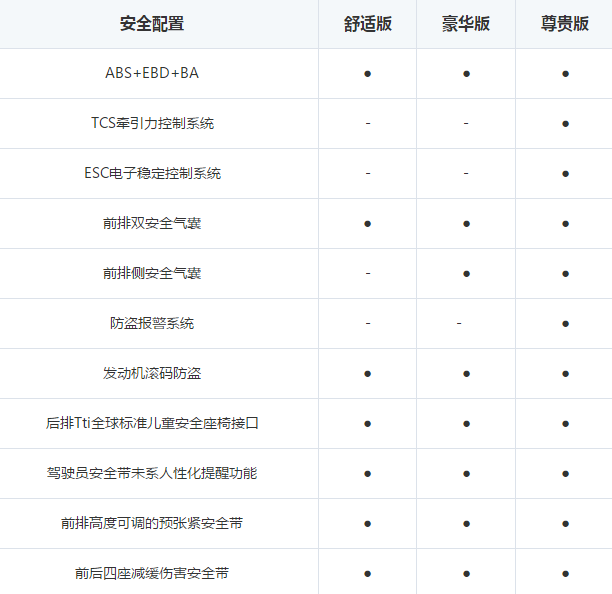Viewport: 612px width, 594px height.
Task: Click 发动机滚码防盗 row label
Action: [x=152, y=373]
